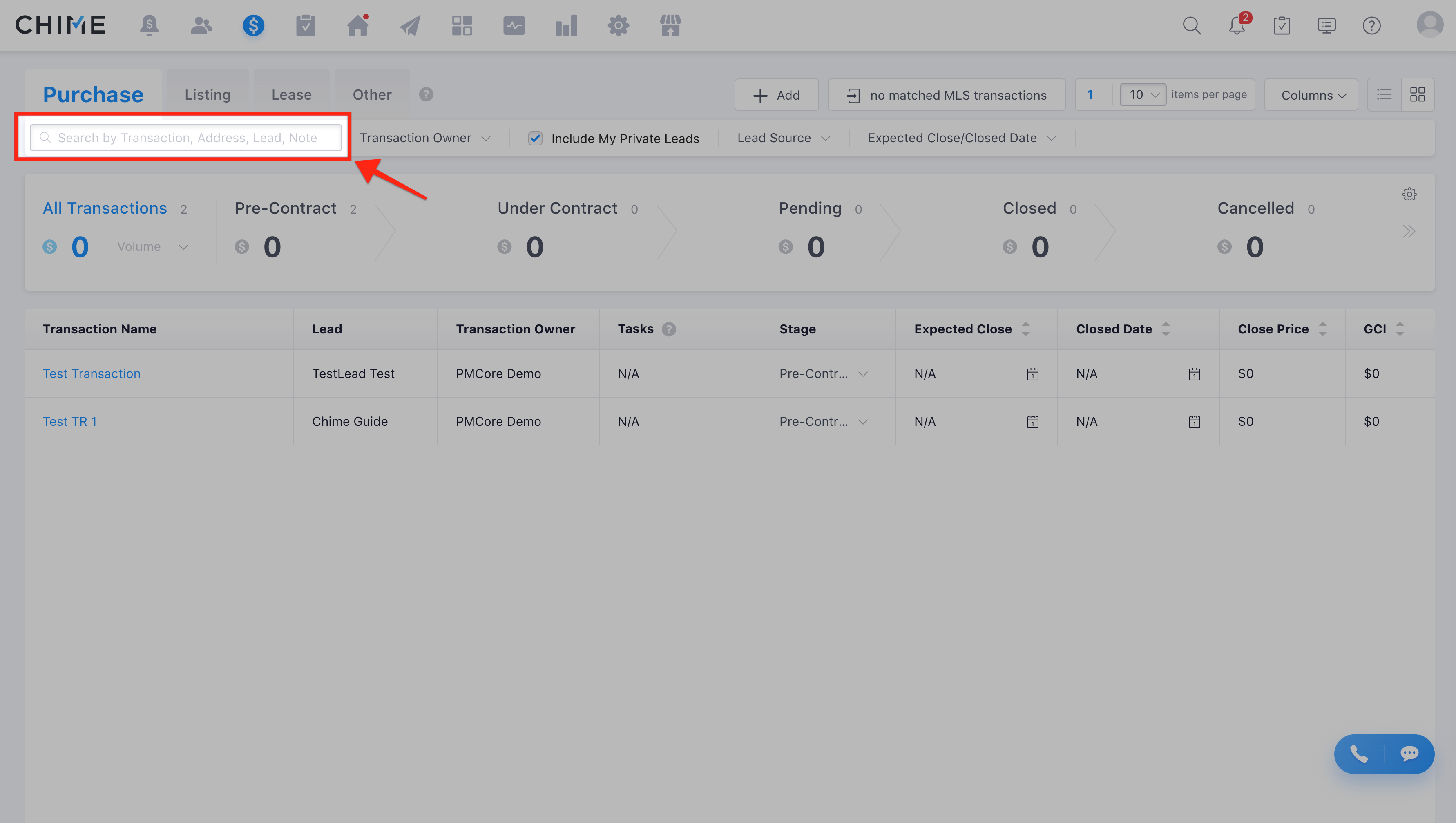Viewport: 1456px width, 823px height.
Task: Filter by Pending pipeline stage
Action: pos(810,208)
